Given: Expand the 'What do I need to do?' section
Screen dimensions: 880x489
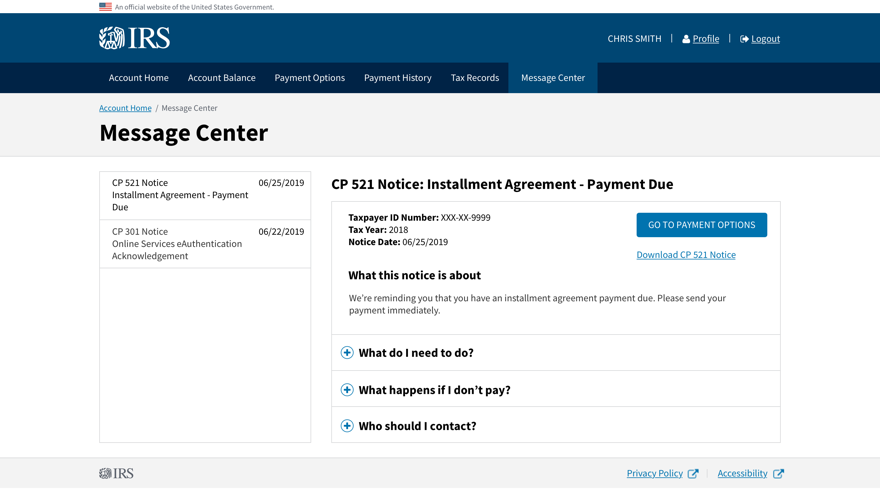Looking at the screenshot, I should [x=416, y=353].
